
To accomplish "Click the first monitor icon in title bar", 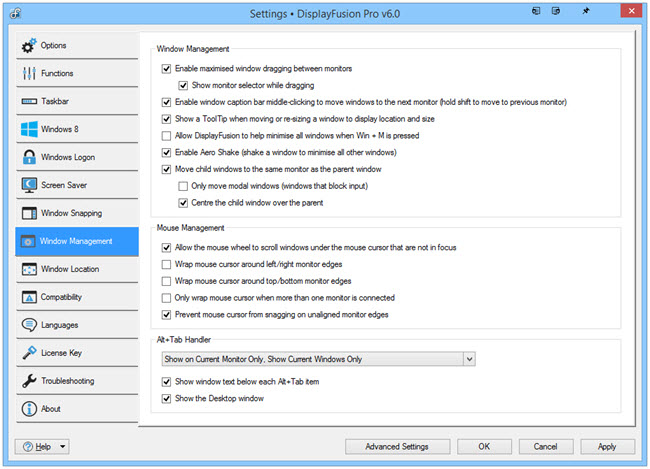I will pyautogui.click(x=536, y=11).
